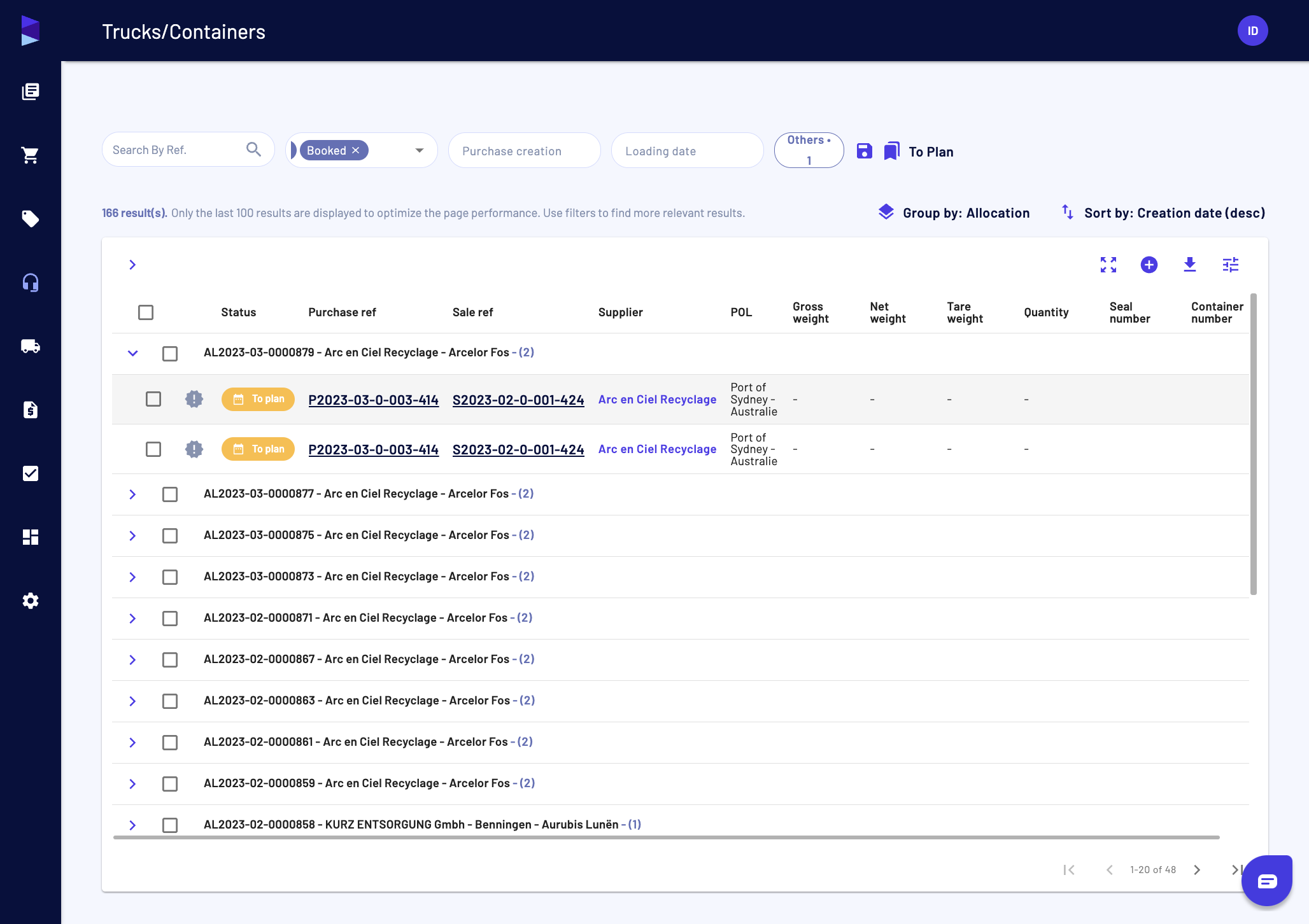The width and height of the screenshot is (1309, 924).
Task: Check the AL2023-02-0000858 KURZ ENTSORGUNG checkbox
Action: coord(170,825)
